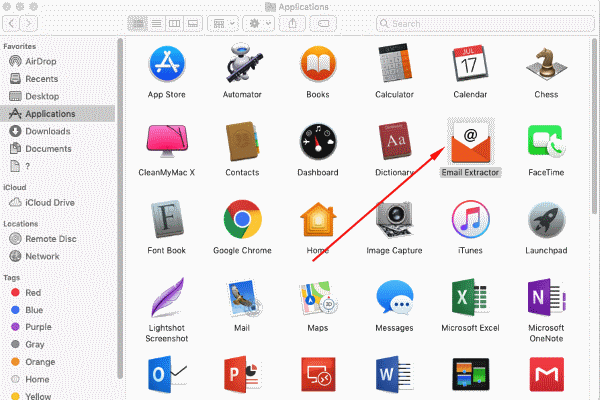Select the red M app icon
The image size is (600, 400).
546,374
